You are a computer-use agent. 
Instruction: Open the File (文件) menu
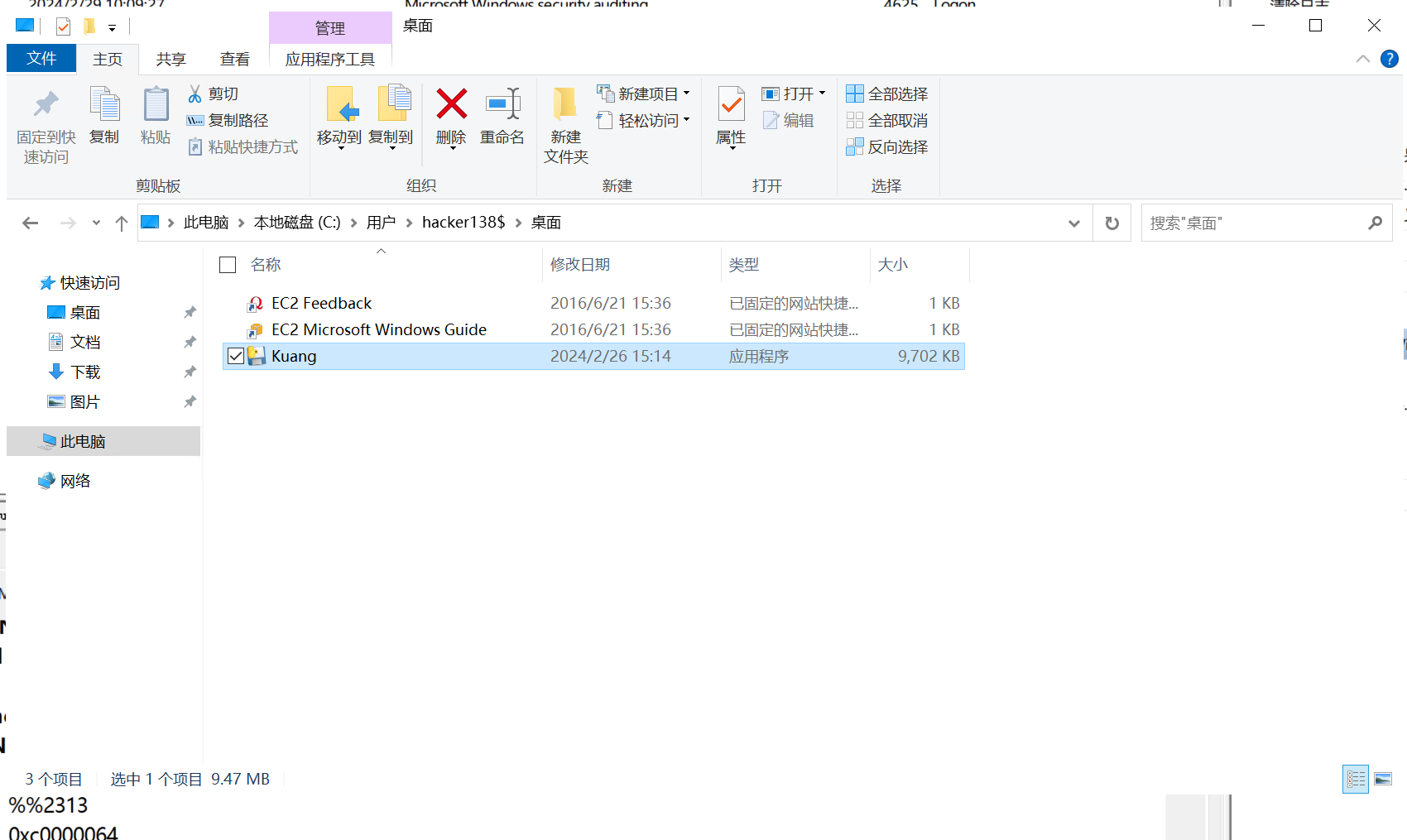41,58
